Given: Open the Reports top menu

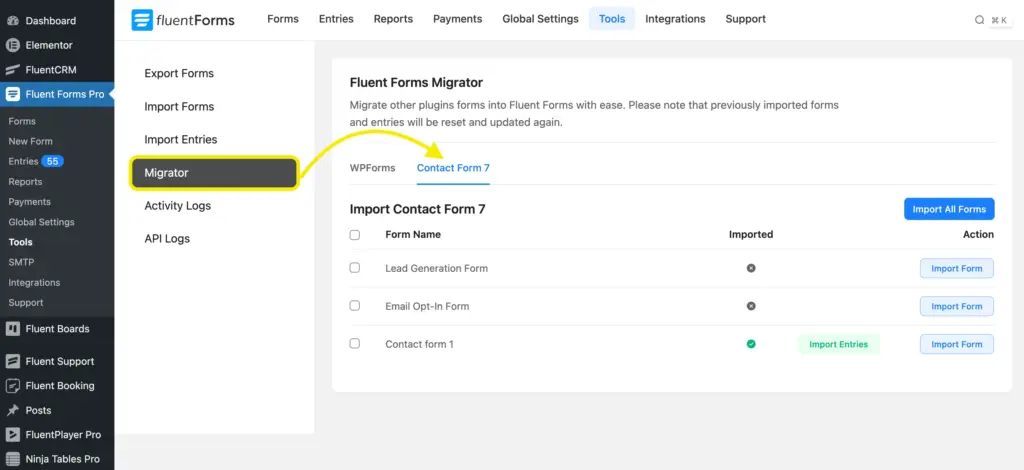Looking at the screenshot, I should pyautogui.click(x=393, y=19).
